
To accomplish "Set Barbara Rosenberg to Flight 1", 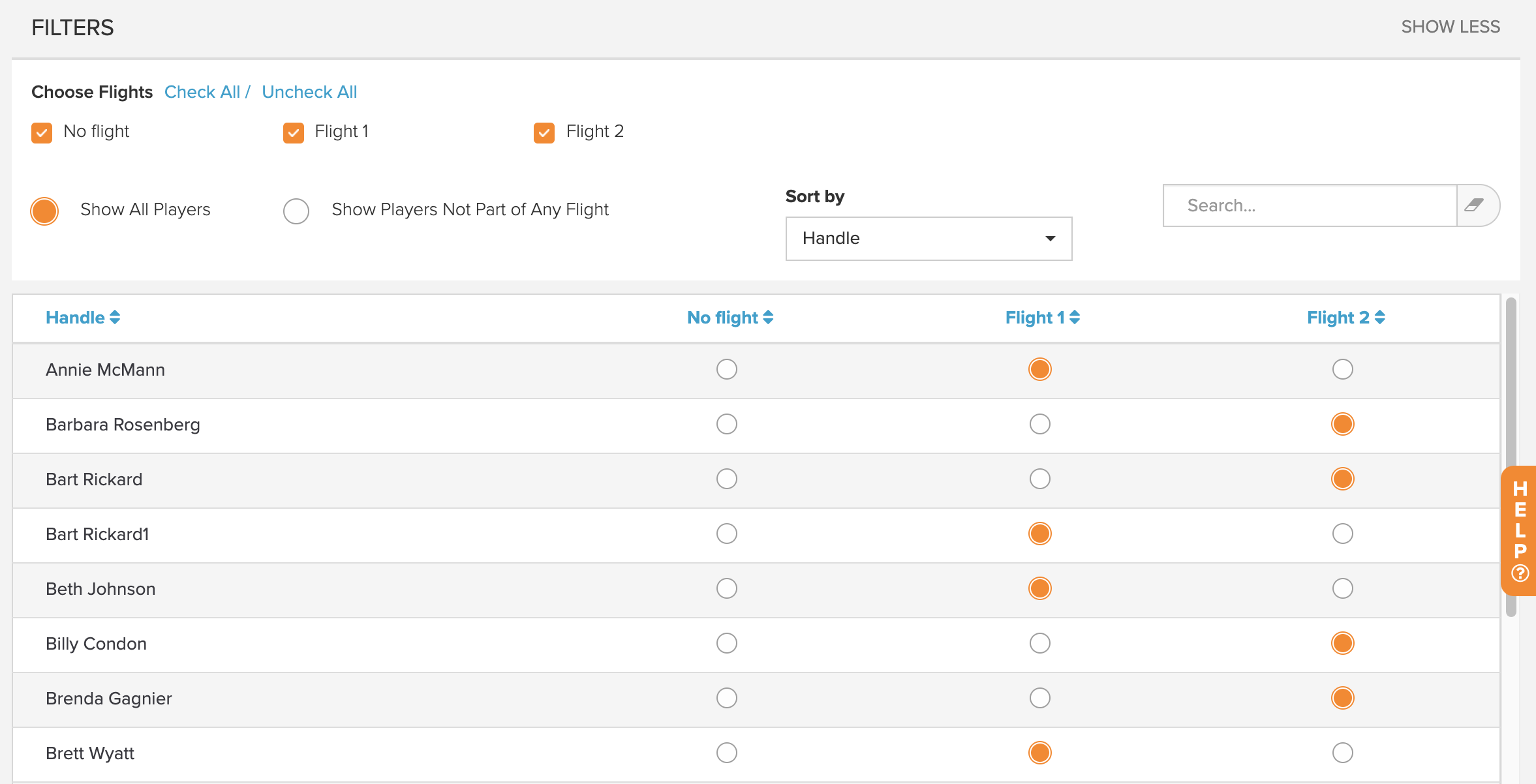I will coord(1040,424).
